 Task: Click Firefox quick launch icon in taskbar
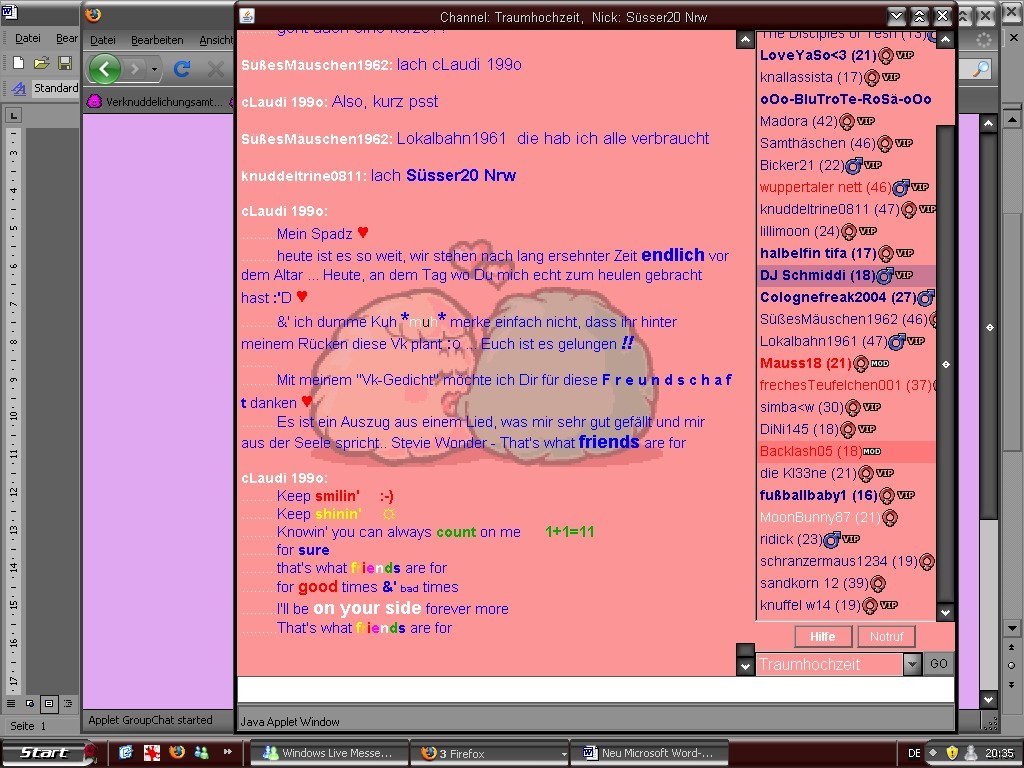pos(176,752)
